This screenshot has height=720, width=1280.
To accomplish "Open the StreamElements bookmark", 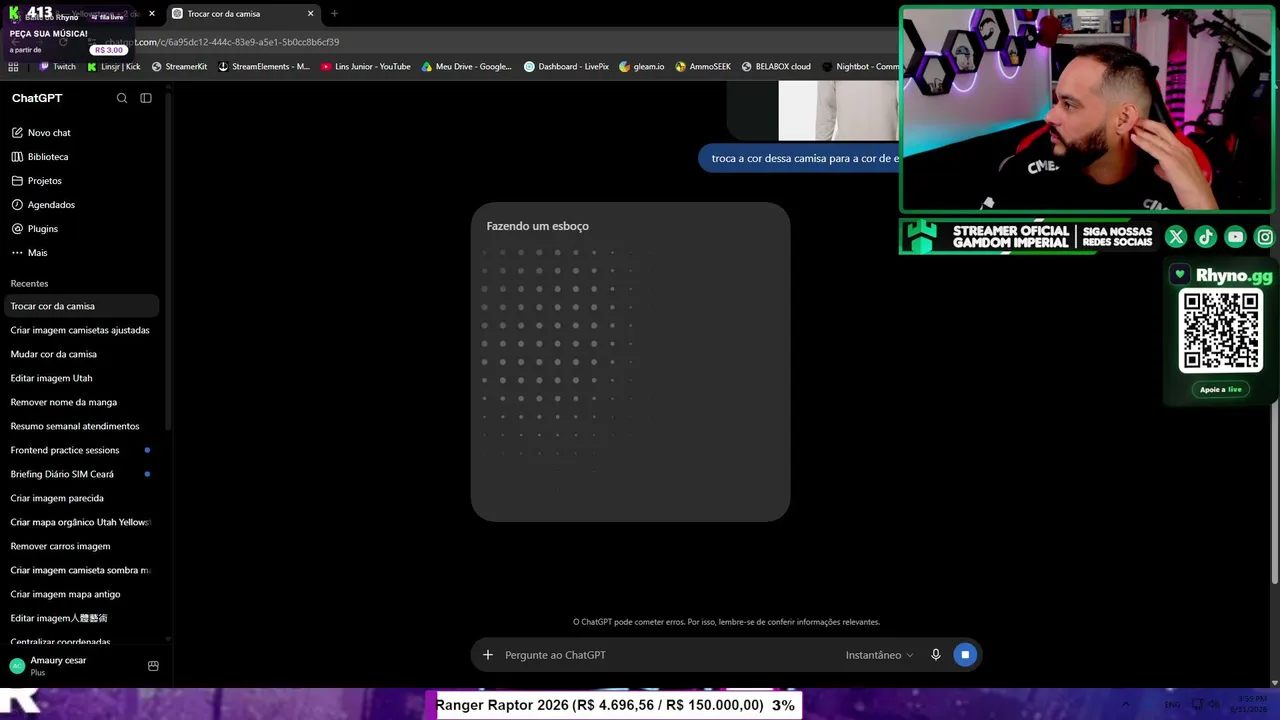I will [x=264, y=67].
